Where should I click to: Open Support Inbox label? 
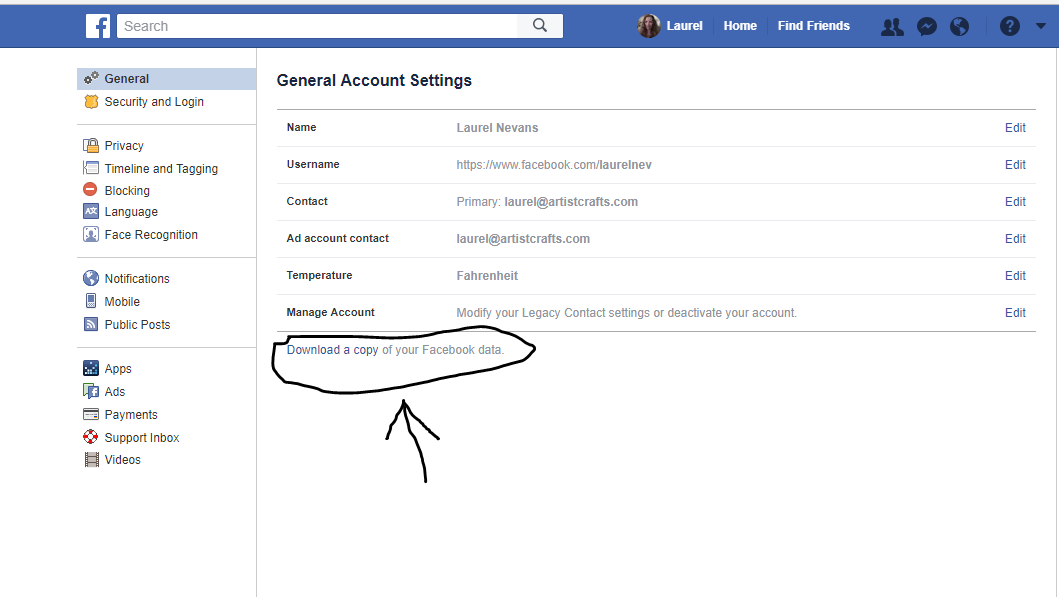[142, 438]
